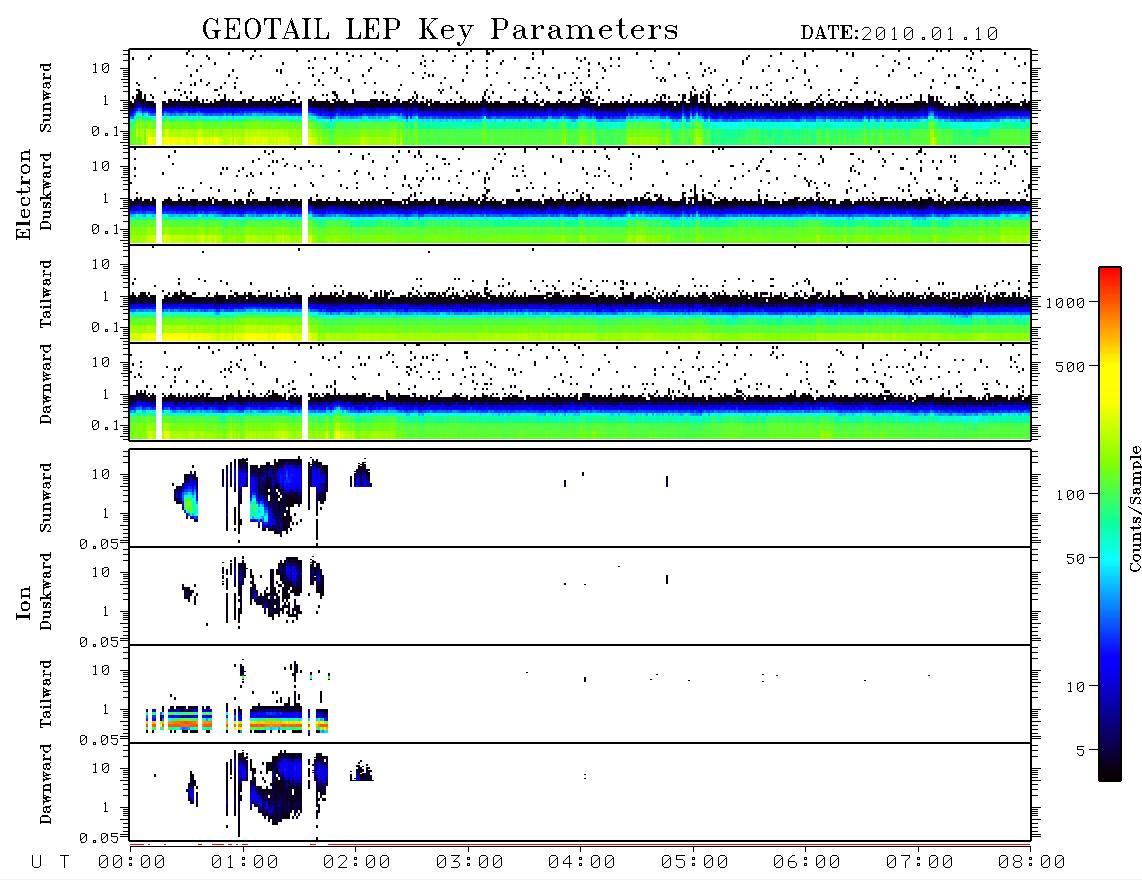Click the Electron Dawnward spectrogram panel
This screenshot has height=880, width=1142.
[580, 392]
